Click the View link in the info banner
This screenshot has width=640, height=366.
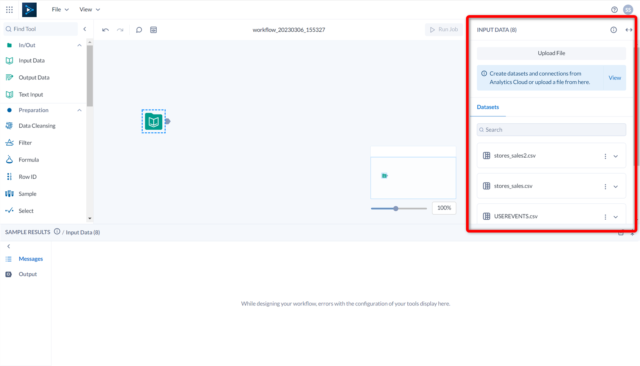(x=615, y=78)
